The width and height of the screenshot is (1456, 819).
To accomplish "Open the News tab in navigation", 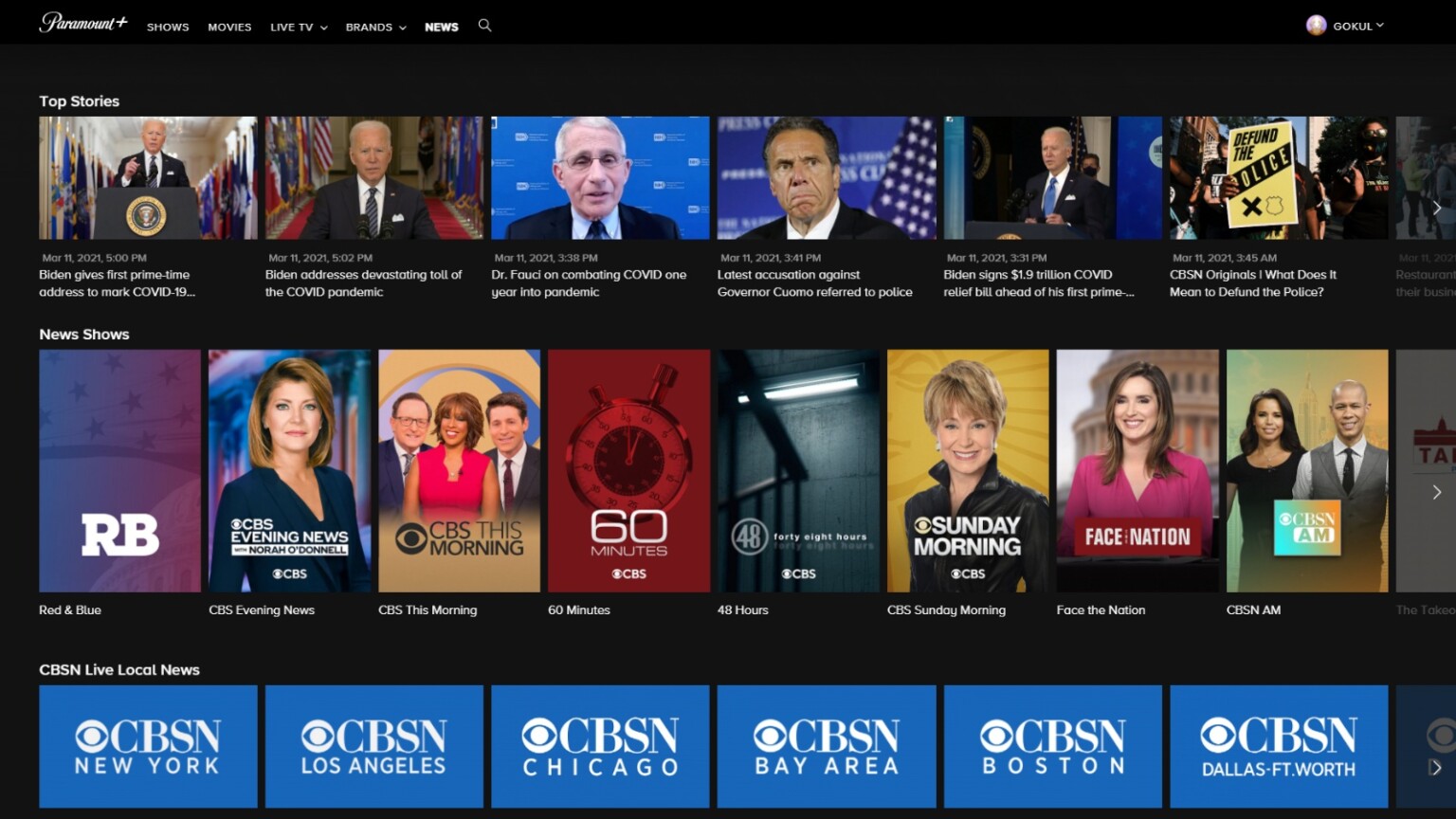I will 441,27.
